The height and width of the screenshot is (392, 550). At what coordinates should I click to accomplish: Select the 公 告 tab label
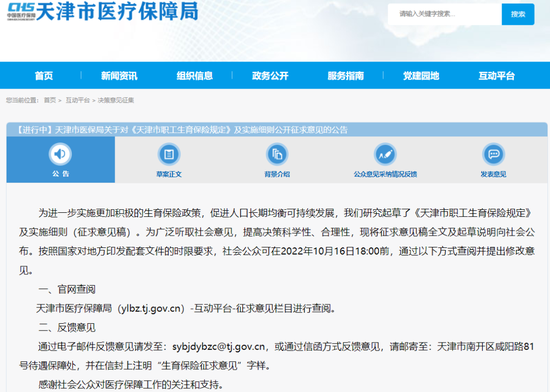coord(61,174)
